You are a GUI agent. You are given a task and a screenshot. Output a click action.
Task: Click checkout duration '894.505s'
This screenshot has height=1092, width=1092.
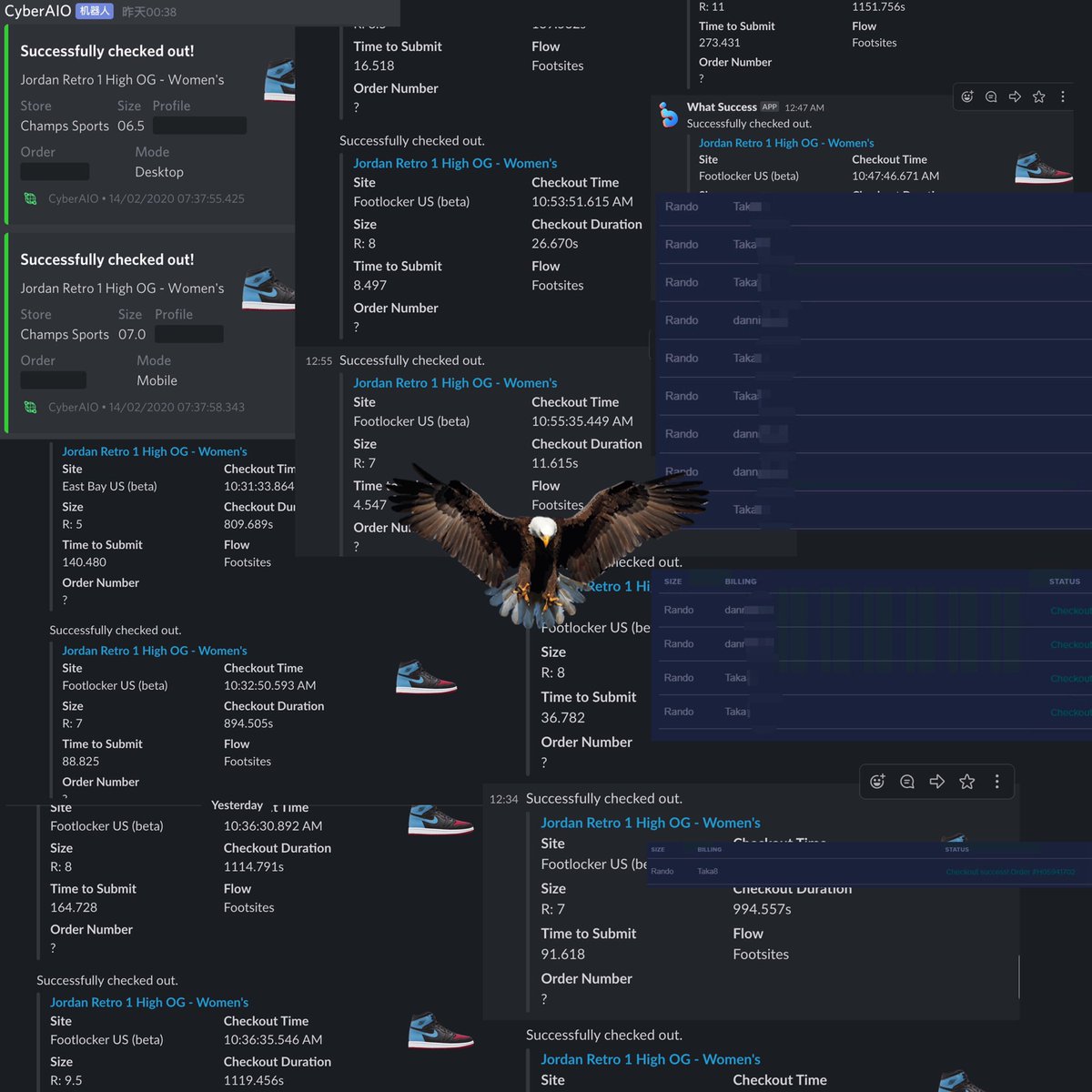[x=248, y=724]
